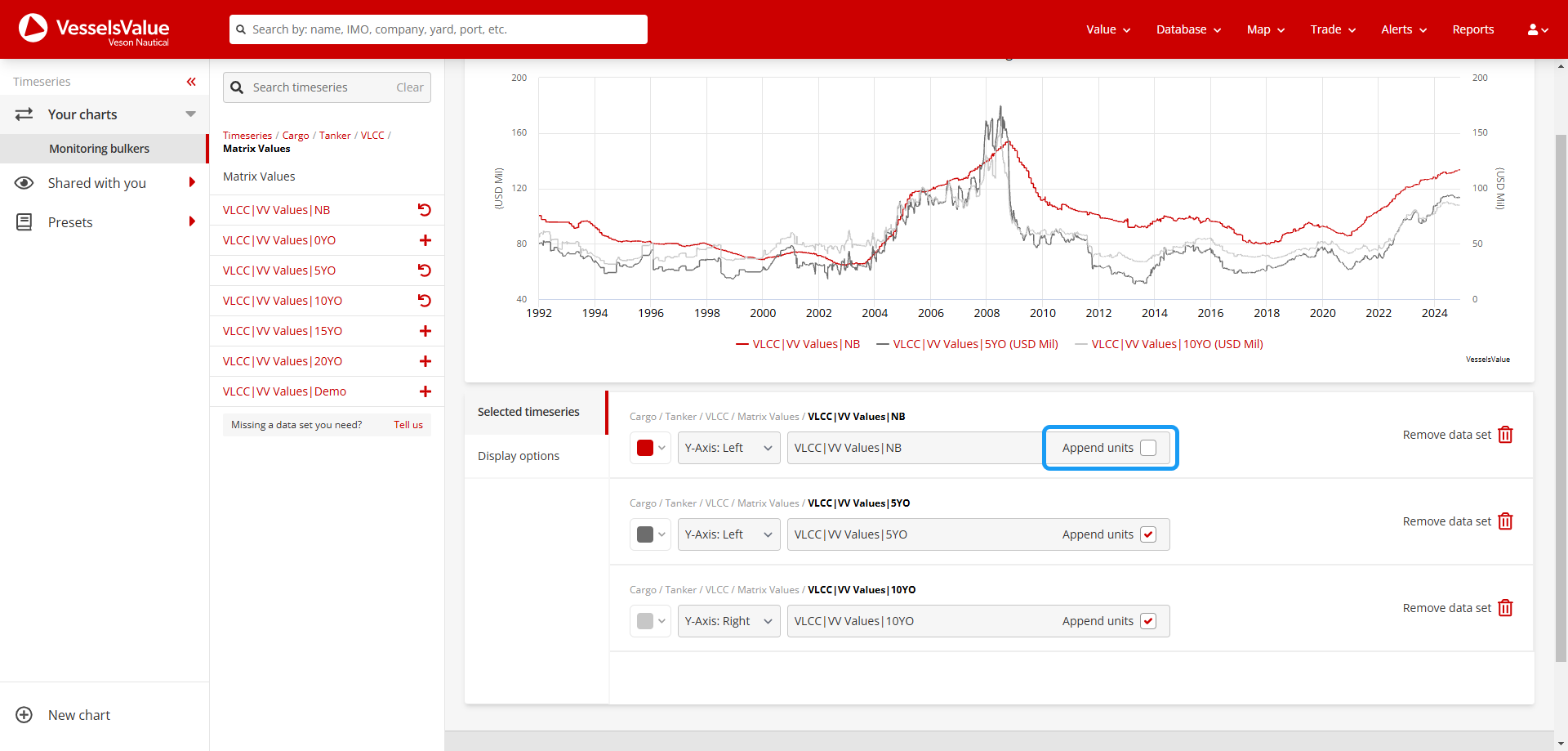Collapse the Your charts section
The image size is (1568, 751).
click(190, 114)
